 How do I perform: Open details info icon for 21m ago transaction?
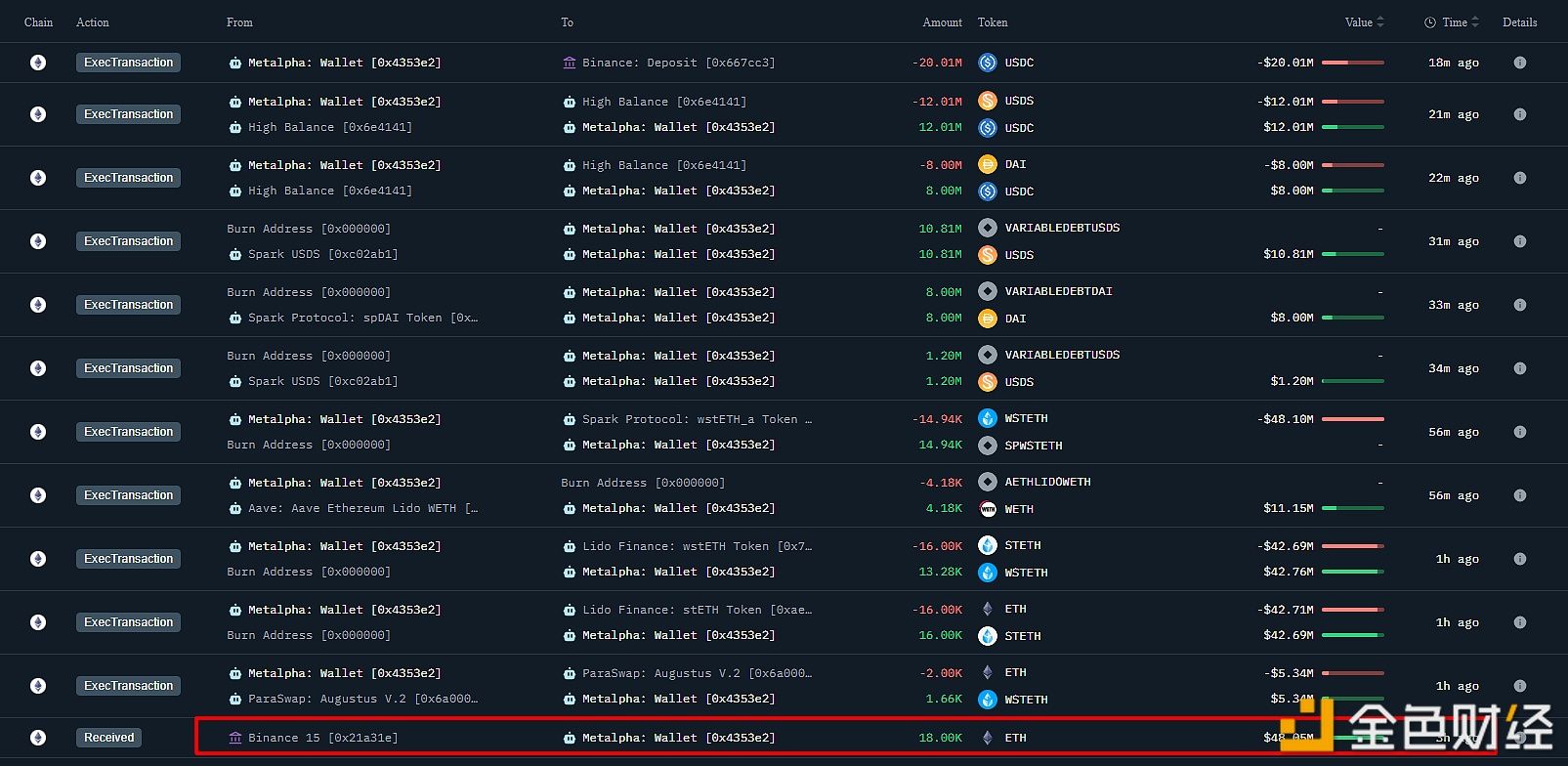pos(1519,114)
